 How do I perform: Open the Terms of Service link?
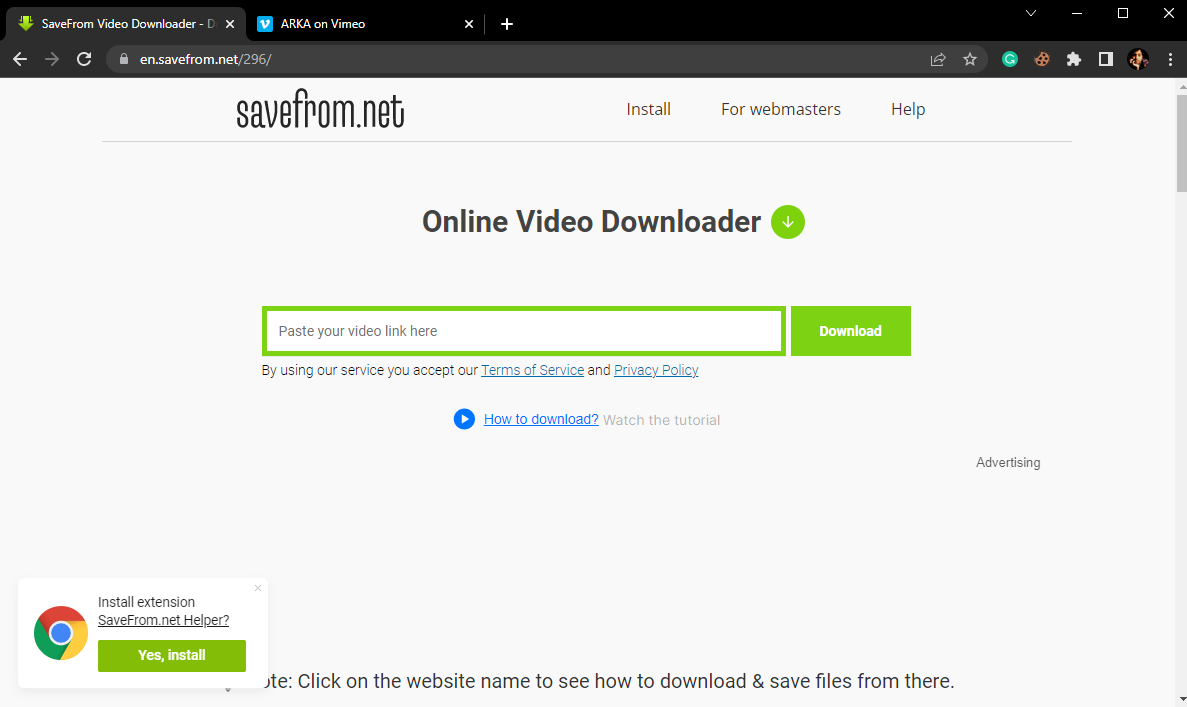pyautogui.click(x=532, y=370)
